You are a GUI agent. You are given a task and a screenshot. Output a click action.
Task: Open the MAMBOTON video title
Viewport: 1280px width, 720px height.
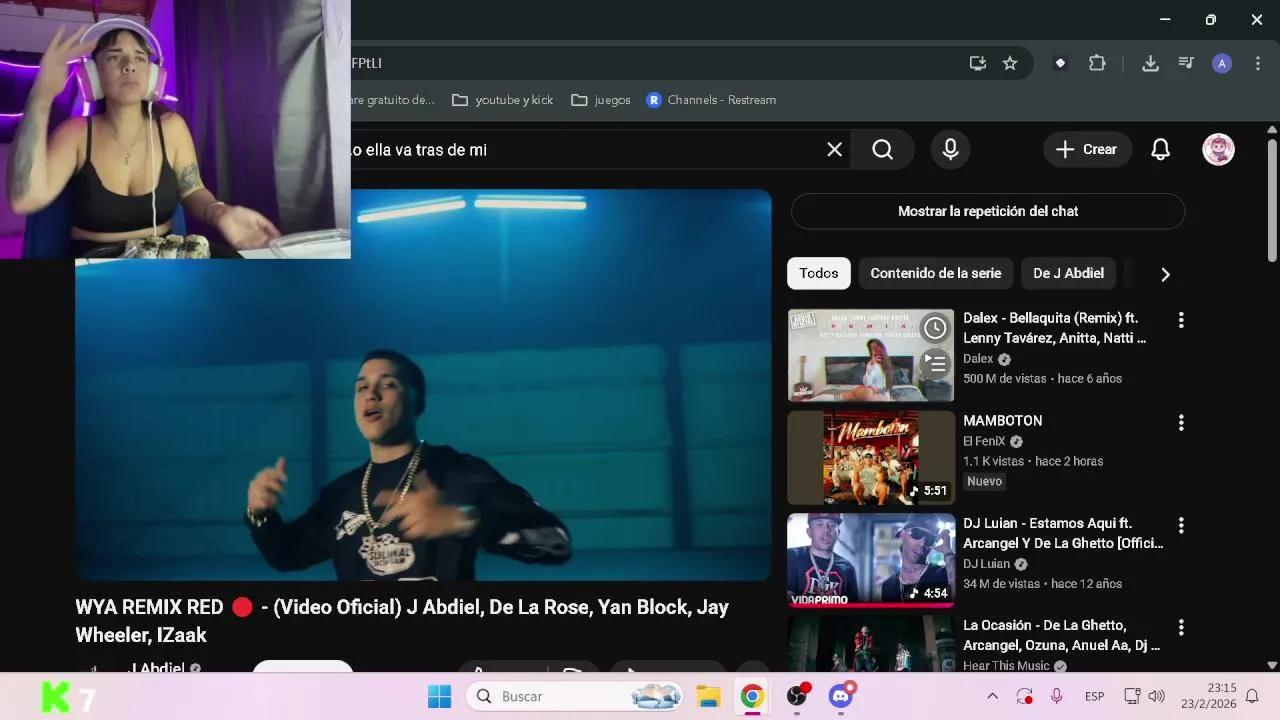1002,421
